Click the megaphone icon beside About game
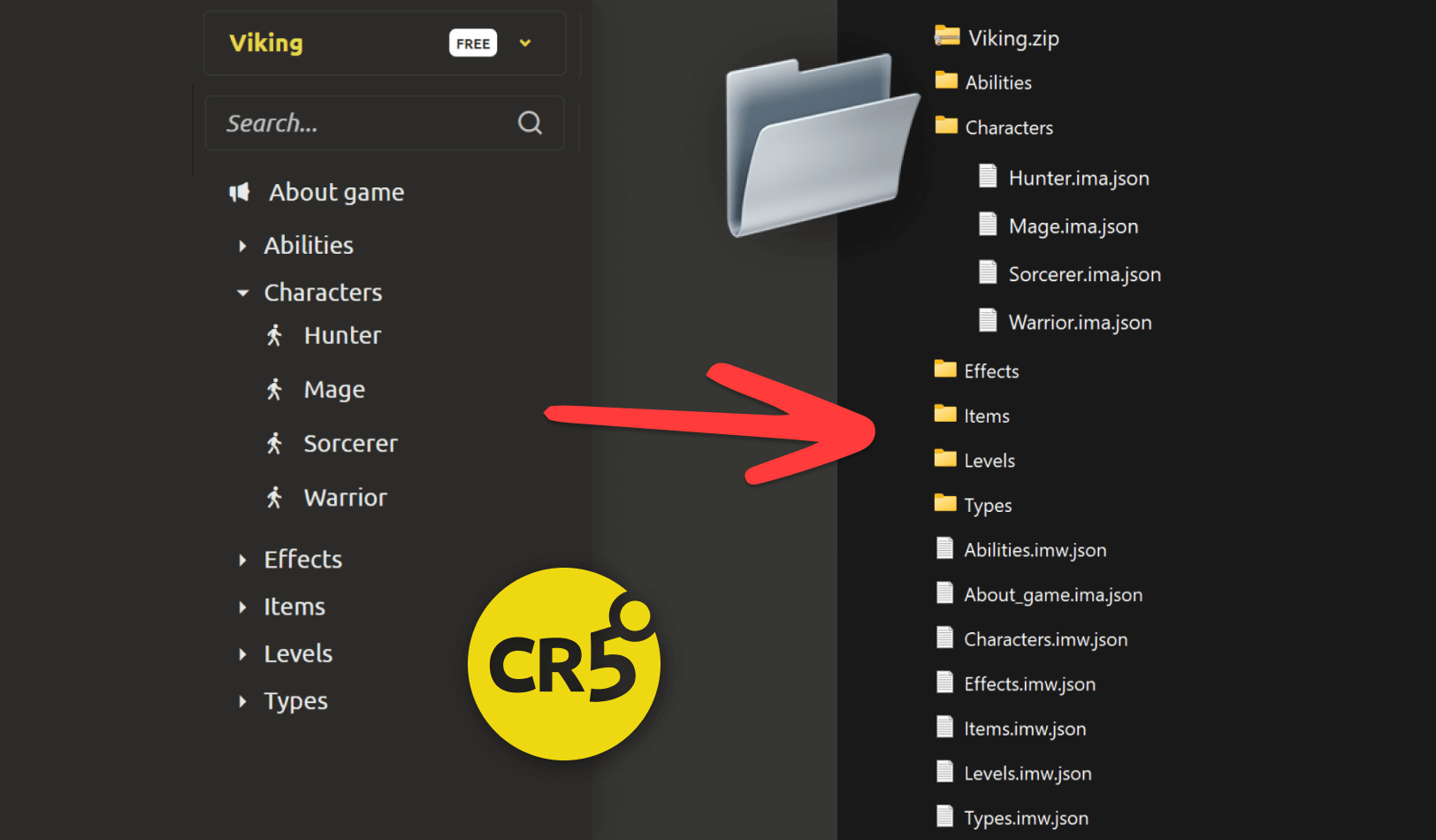Screen dimensions: 1436x840 [240, 192]
